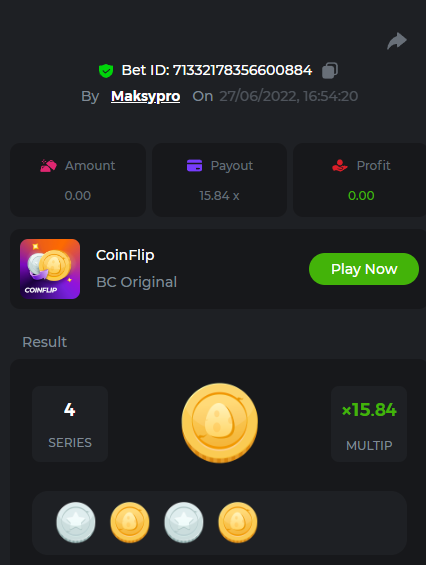The width and height of the screenshot is (426, 565).
Task: Click the pink Amount icon
Action: 48,166
